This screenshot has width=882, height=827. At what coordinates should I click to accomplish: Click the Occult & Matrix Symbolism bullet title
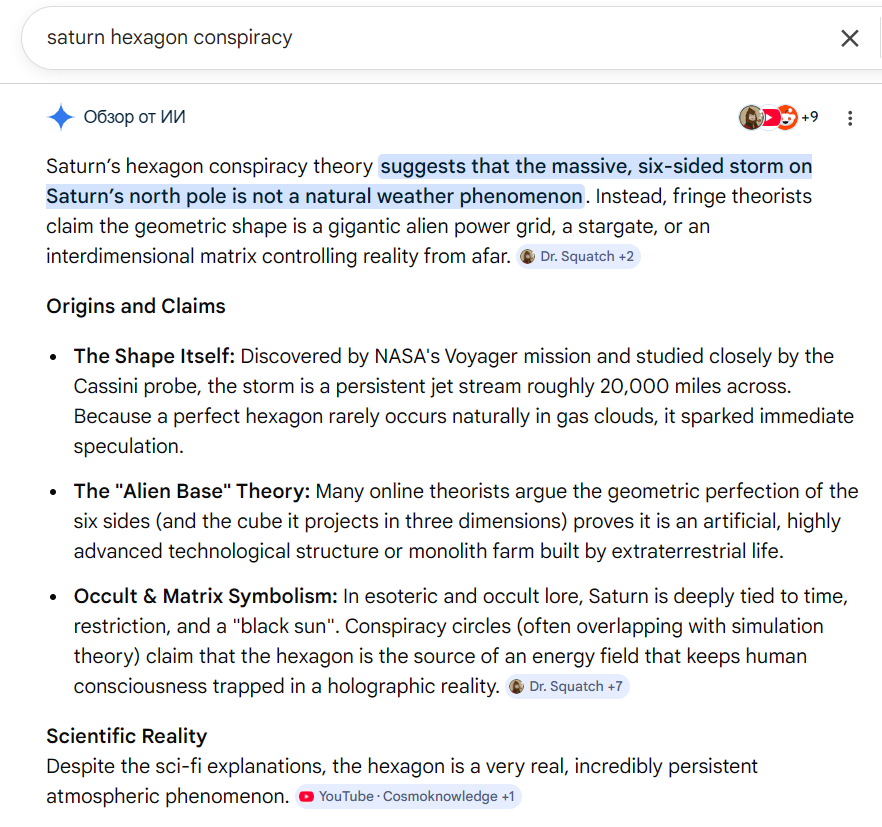click(x=205, y=596)
